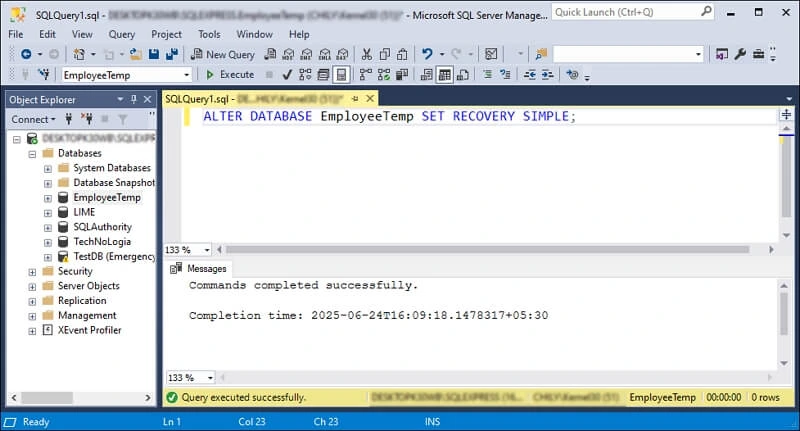Open the Edit menu
800x431 pixels.
(47, 34)
